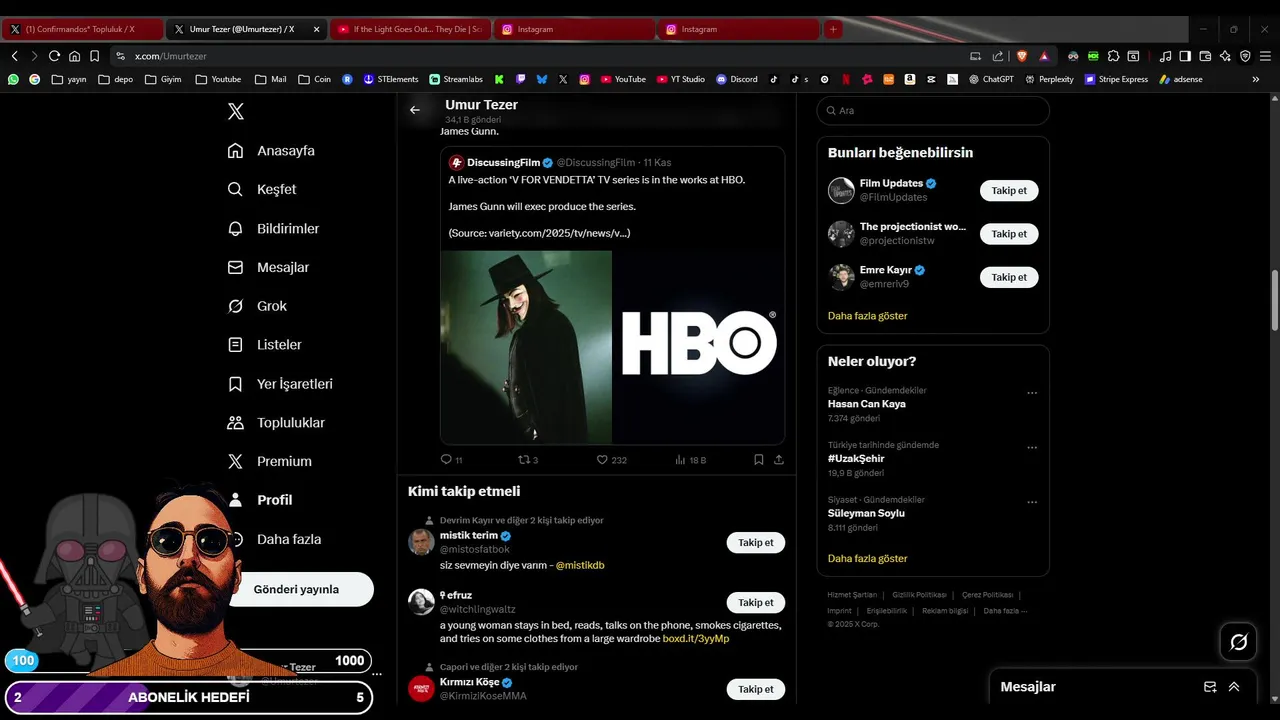
Task: Follow mistik terim account
Action: coord(755,543)
